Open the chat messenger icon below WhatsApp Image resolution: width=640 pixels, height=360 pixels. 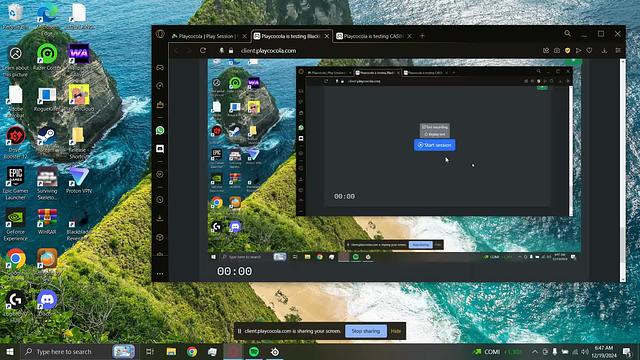coord(160,149)
